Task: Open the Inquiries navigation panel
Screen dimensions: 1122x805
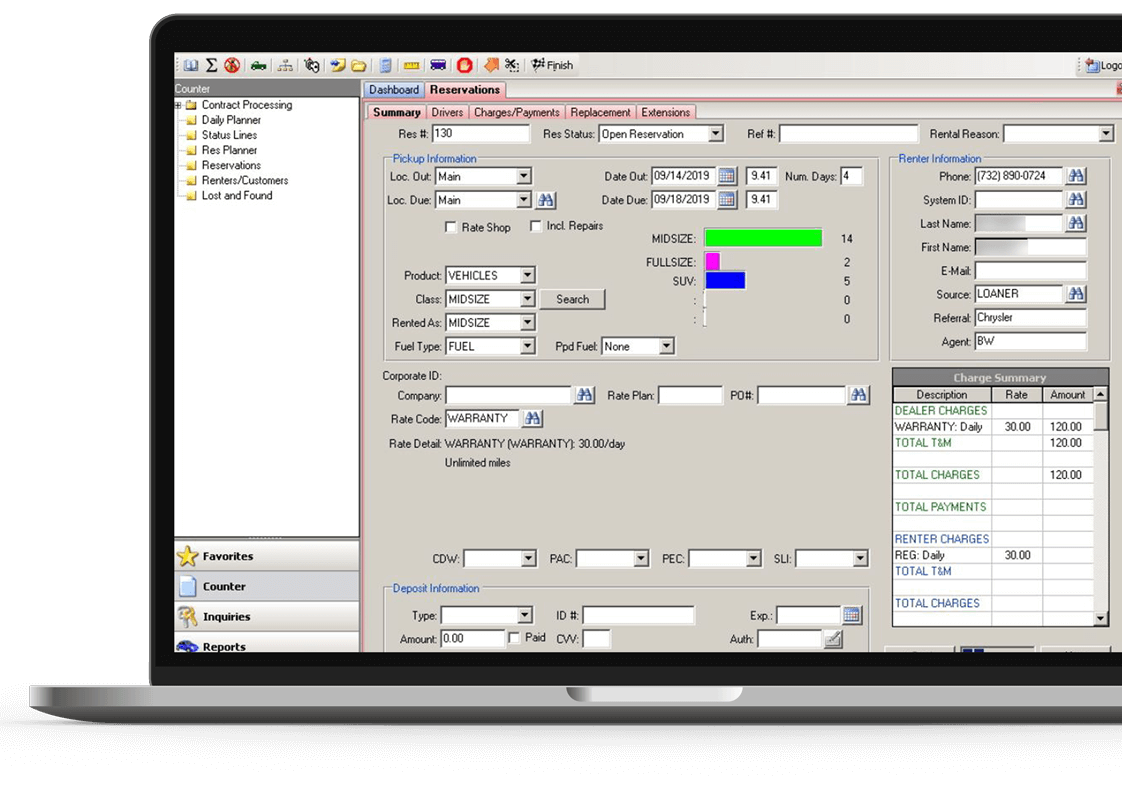Action: [266, 616]
